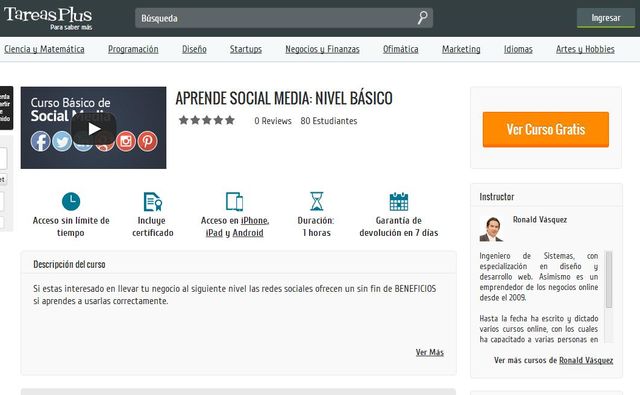Click Acceso sin límite de tiempo label
Screen dimensions: 640x395
tap(71, 226)
